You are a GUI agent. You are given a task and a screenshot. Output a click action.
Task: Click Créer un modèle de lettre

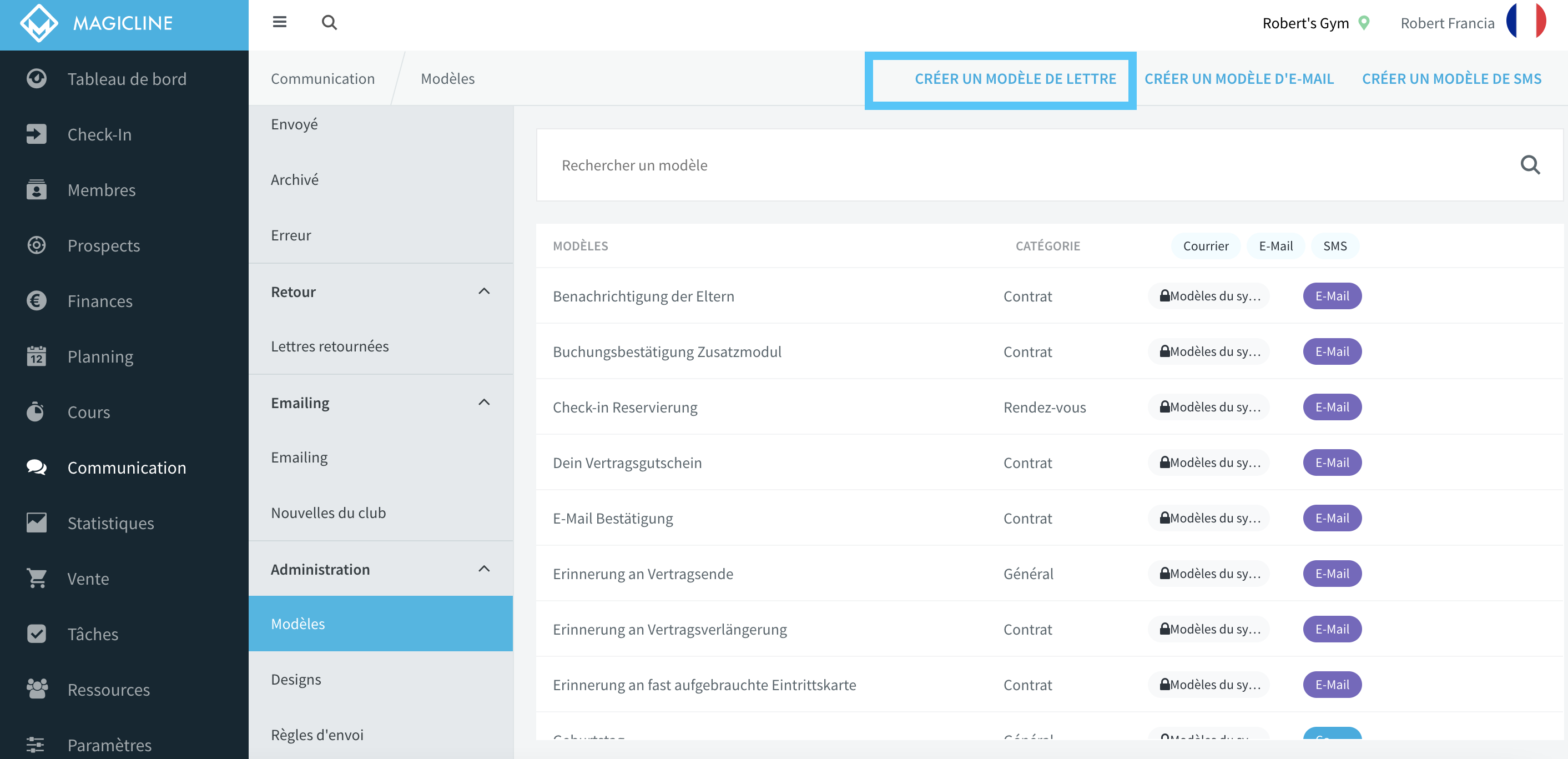coord(1015,78)
